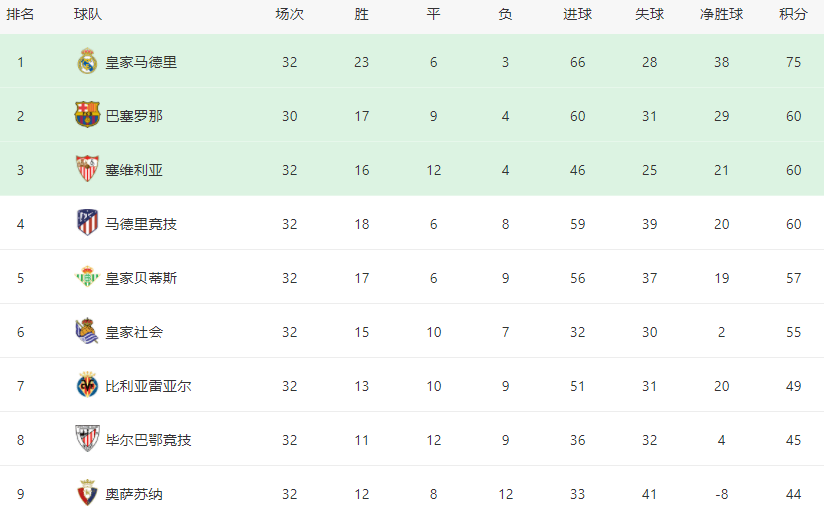The height and width of the screenshot is (519, 824).
Task: Click the Osasuna club logo
Action: coord(87,493)
